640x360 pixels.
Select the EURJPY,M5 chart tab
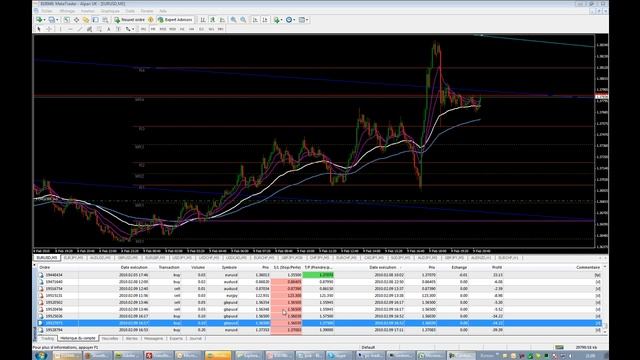click(74, 258)
